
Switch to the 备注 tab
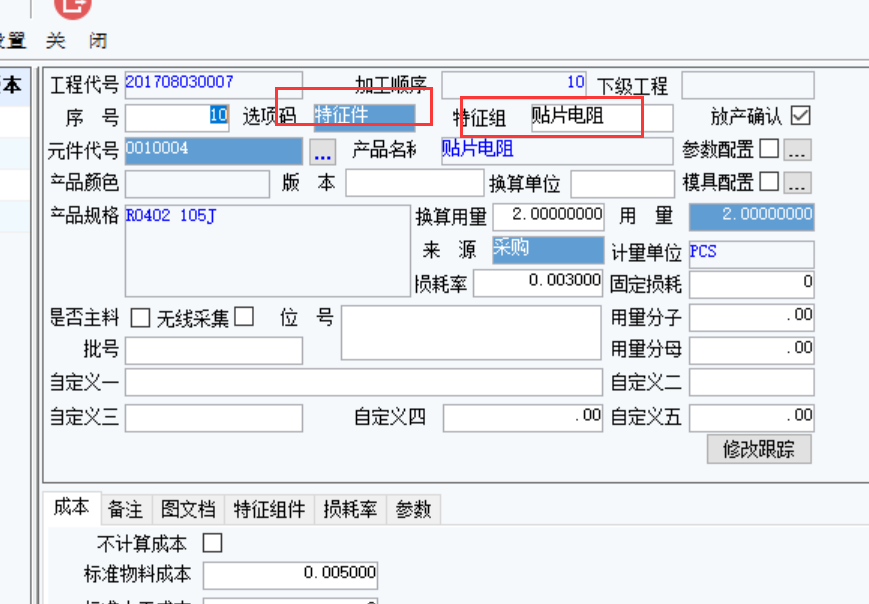(125, 509)
